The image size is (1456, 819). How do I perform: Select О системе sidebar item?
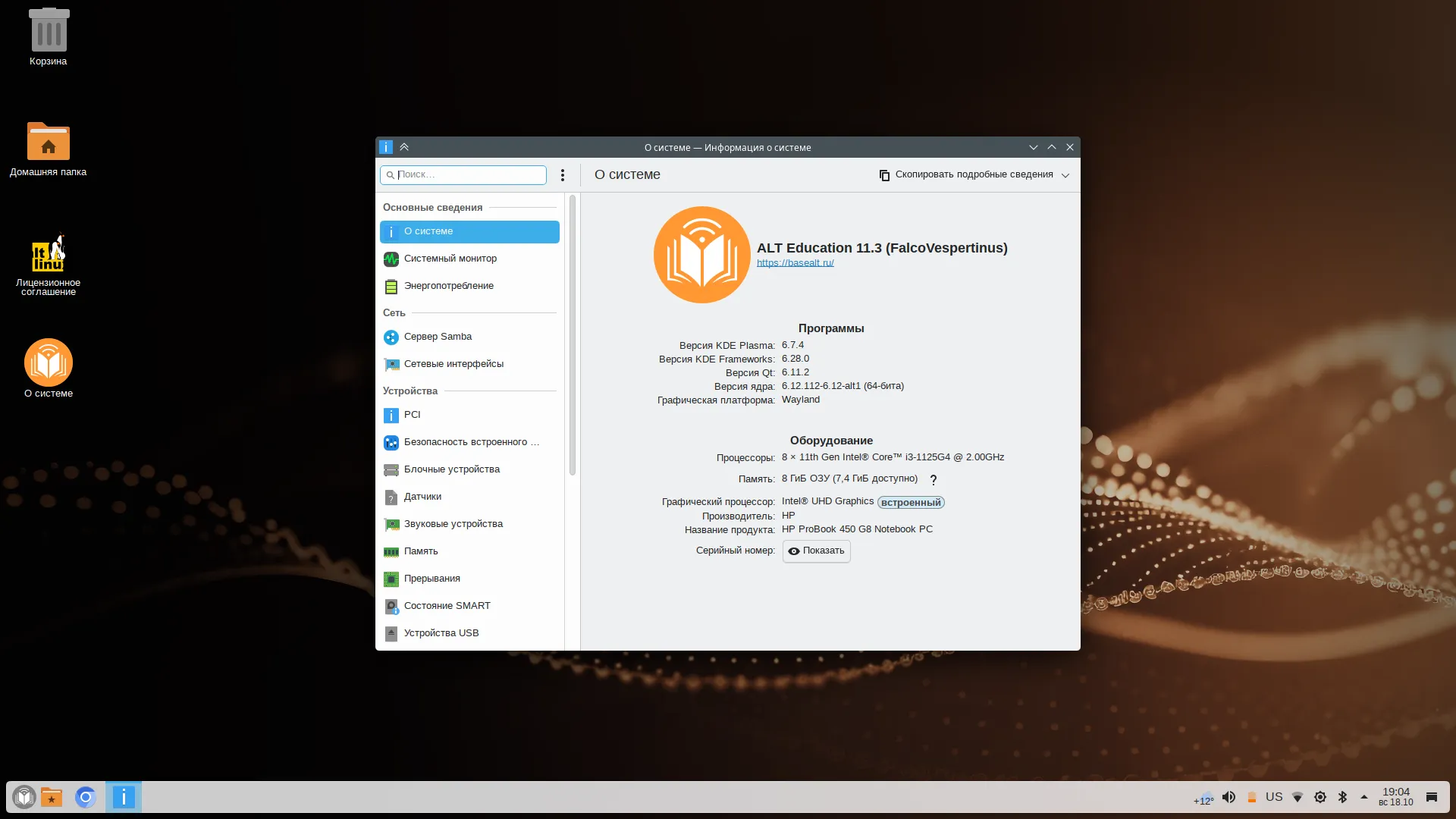click(x=469, y=231)
